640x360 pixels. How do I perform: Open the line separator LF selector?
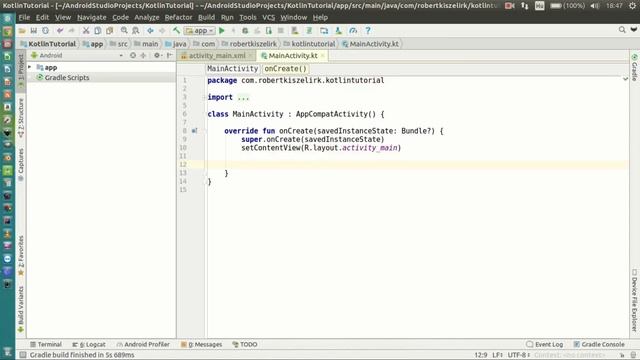pyautogui.click(x=497, y=355)
